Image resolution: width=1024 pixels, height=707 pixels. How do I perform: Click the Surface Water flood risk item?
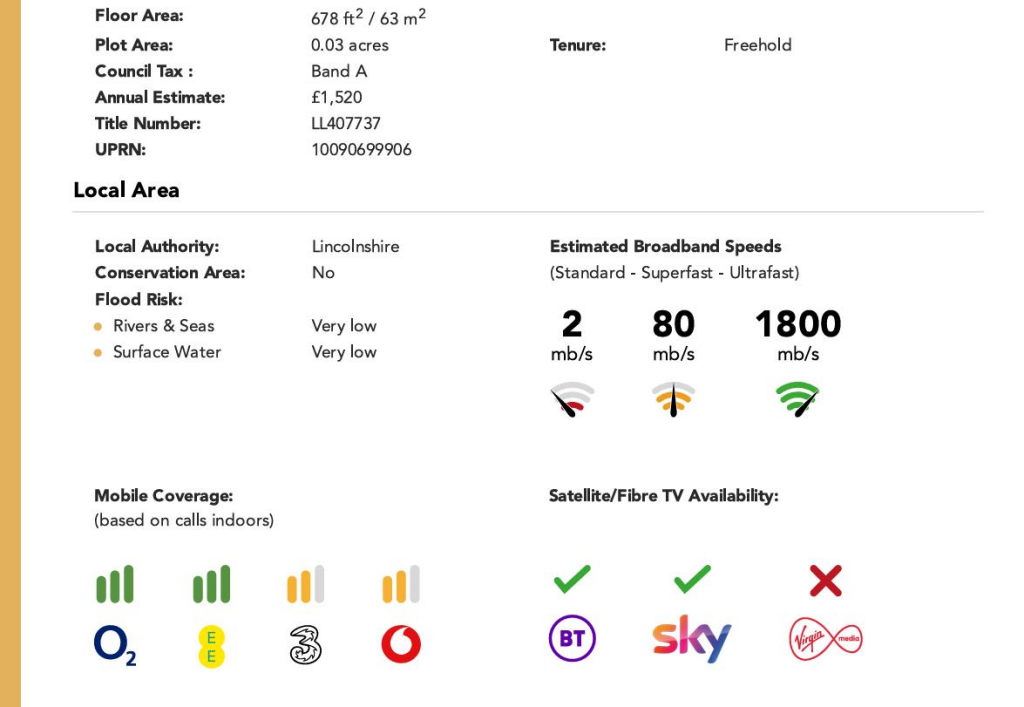pyautogui.click(x=166, y=352)
